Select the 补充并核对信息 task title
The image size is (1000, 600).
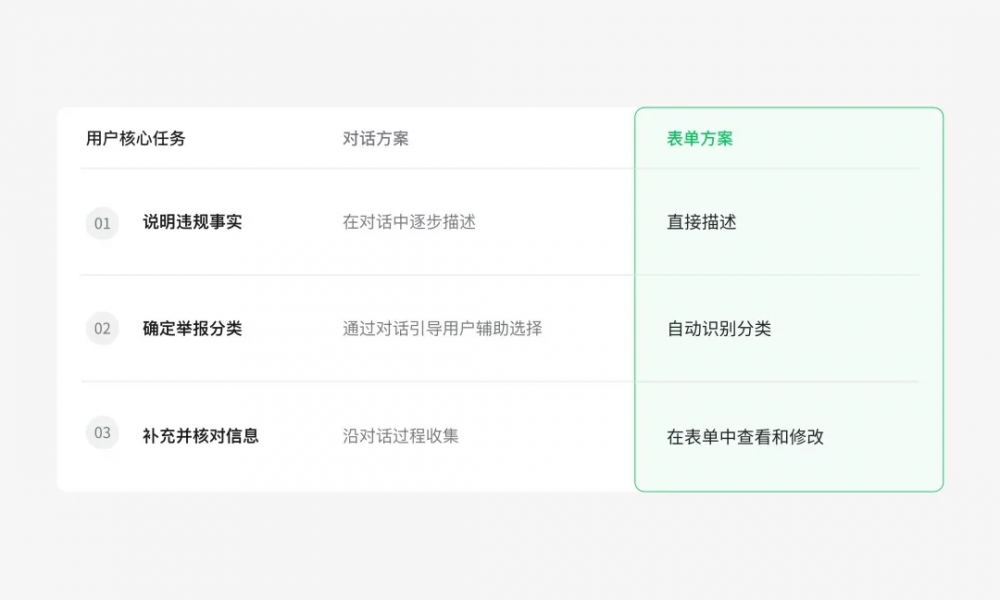[201, 436]
